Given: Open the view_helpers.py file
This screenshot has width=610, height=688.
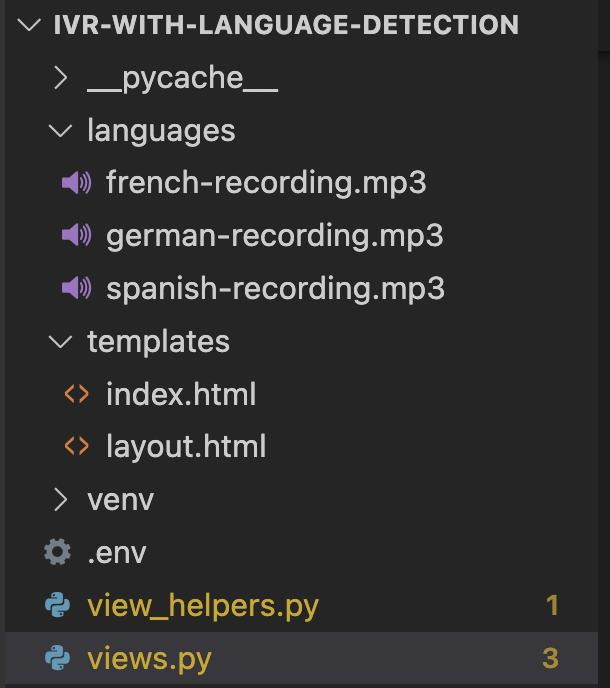Looking at the screenshot, I should click(203, 605).
